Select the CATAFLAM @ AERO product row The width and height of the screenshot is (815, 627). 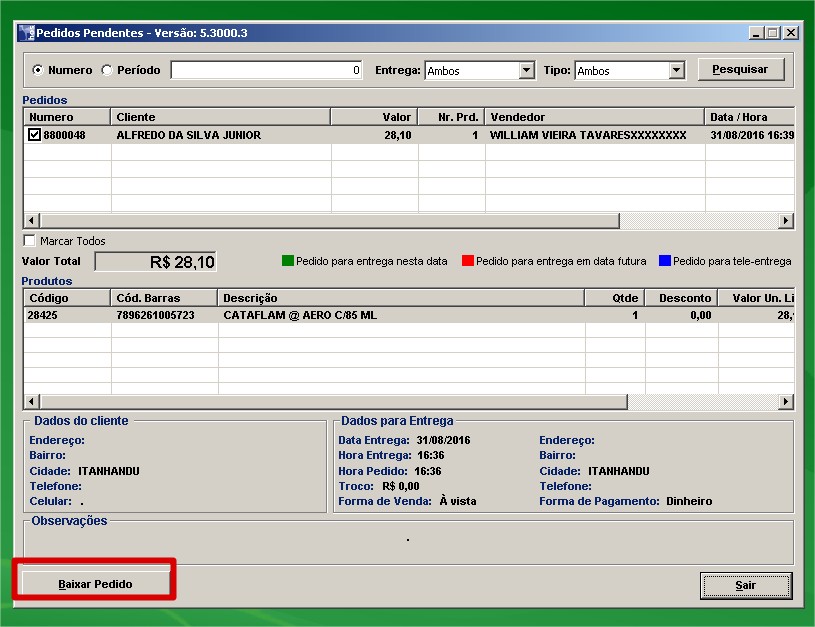[x=300, y=315]
